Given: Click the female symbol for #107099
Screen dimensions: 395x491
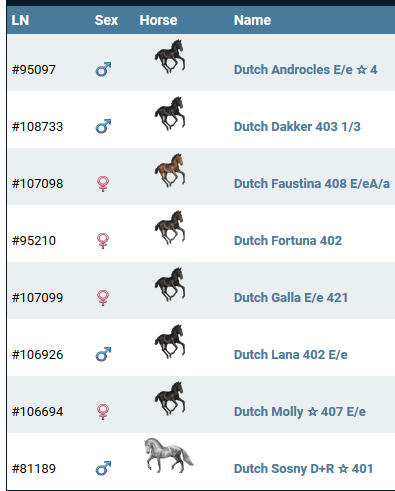Looking at the screenshot, I should [103, 298].
